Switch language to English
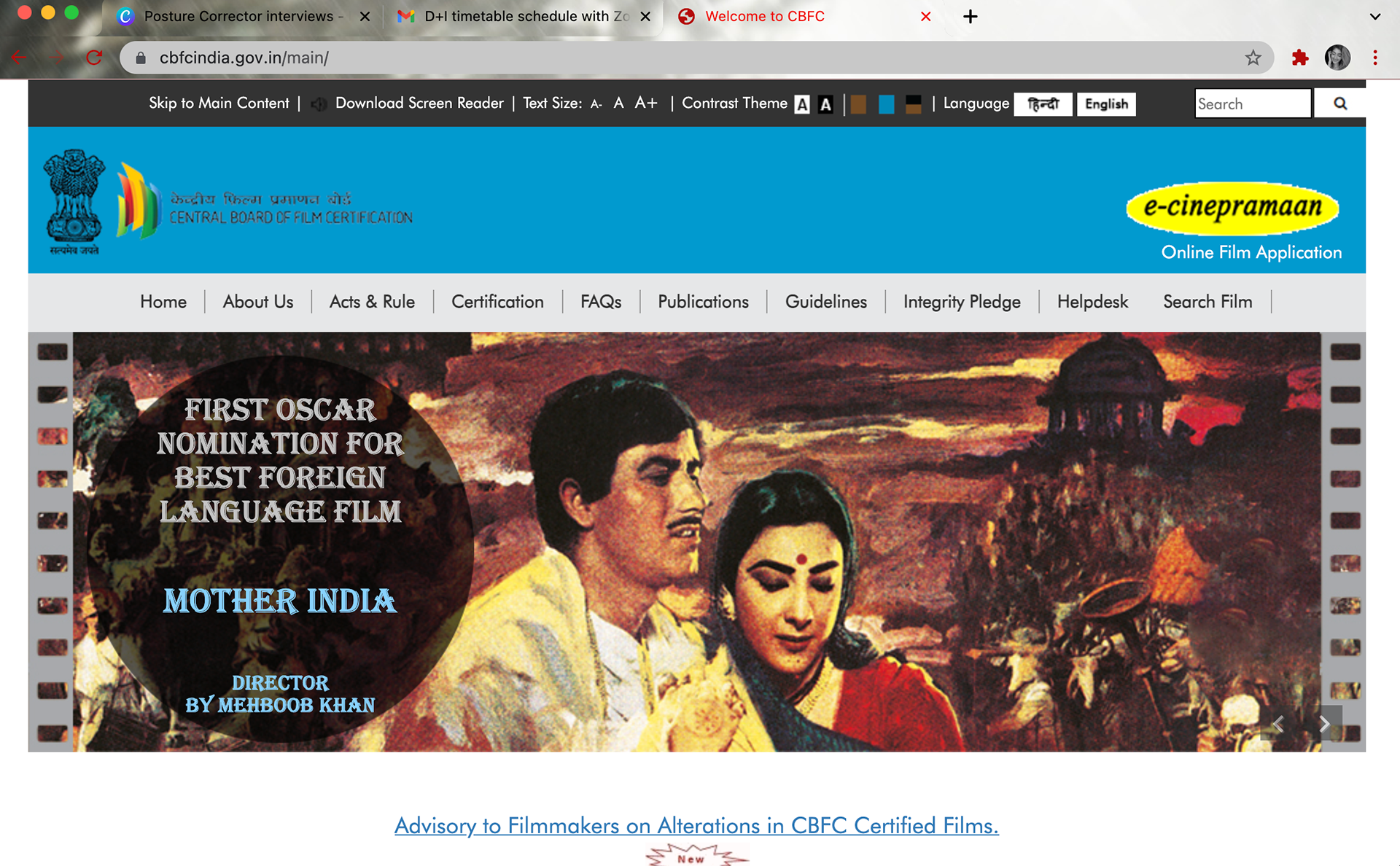The image size is (1400, 866). tap(1106, 104)
